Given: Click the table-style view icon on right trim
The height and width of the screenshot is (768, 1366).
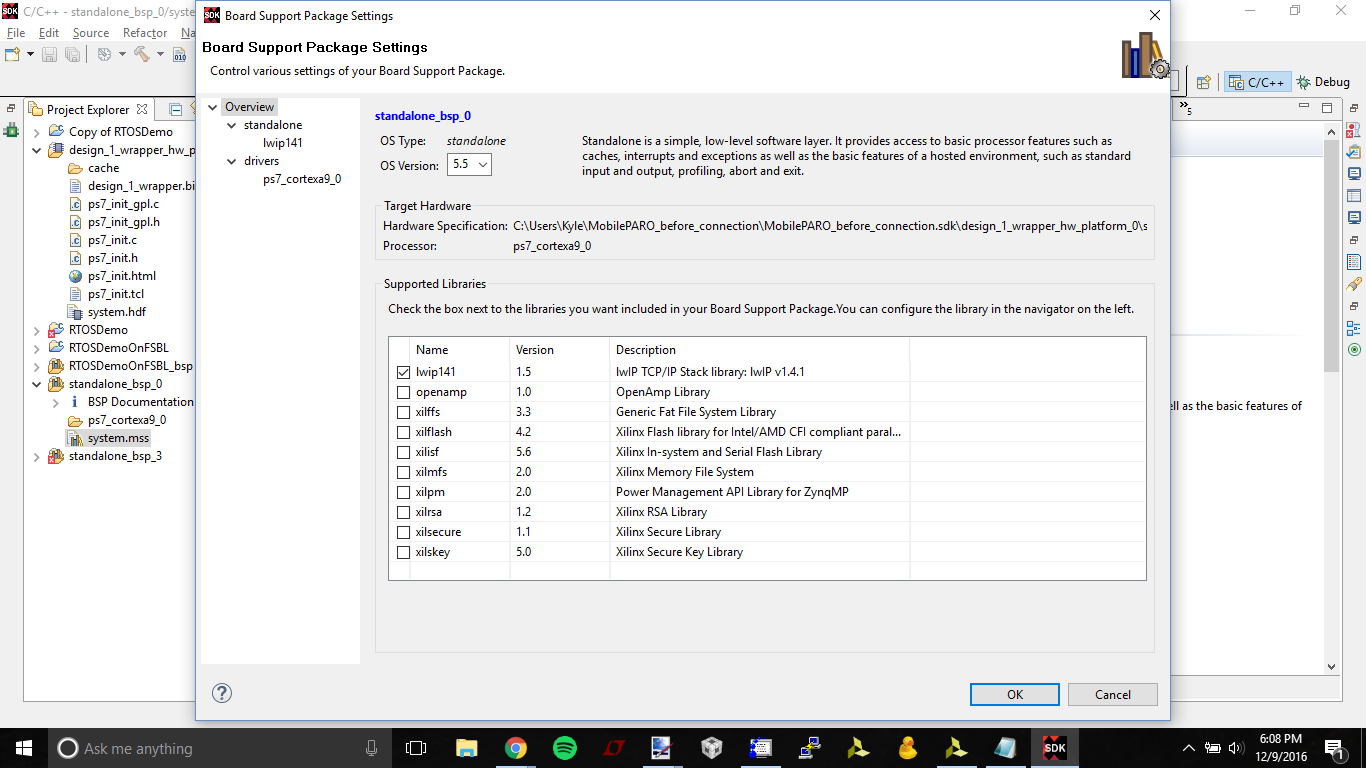Looking at the screenshot, I should point(1354,196).
